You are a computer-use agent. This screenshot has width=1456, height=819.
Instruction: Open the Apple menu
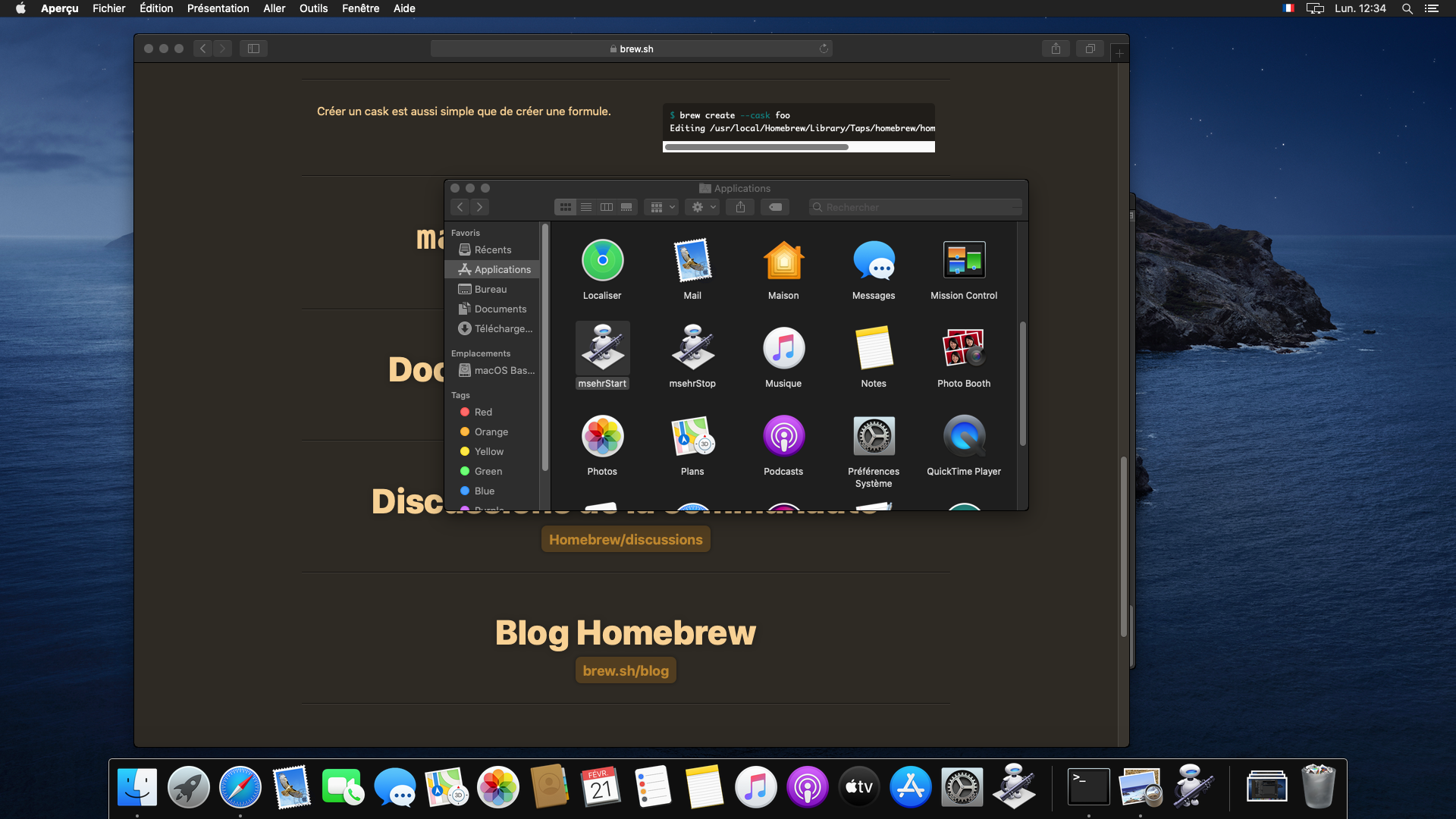tap(20, 8)
